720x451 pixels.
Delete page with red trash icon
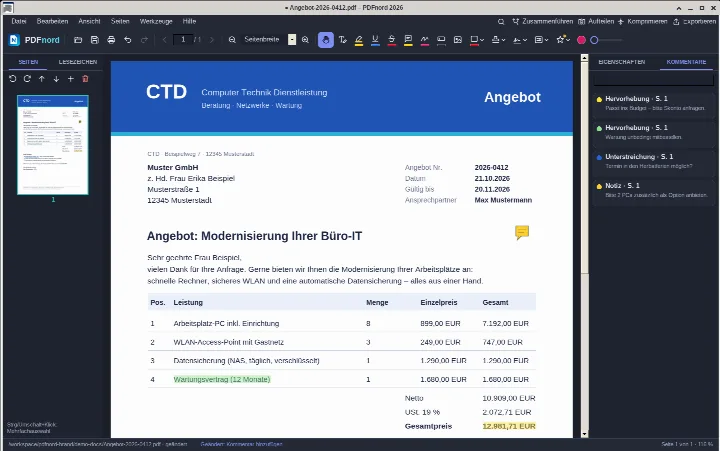tap(85, 79)
